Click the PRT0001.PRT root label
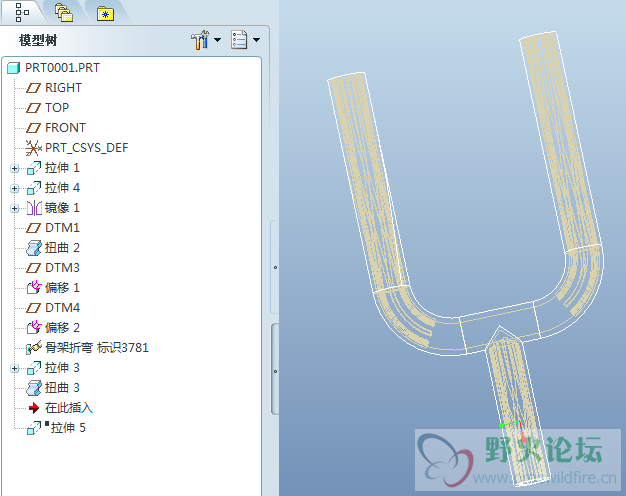The width and height of the screenshot is (626, 496). tap(62, 68)
